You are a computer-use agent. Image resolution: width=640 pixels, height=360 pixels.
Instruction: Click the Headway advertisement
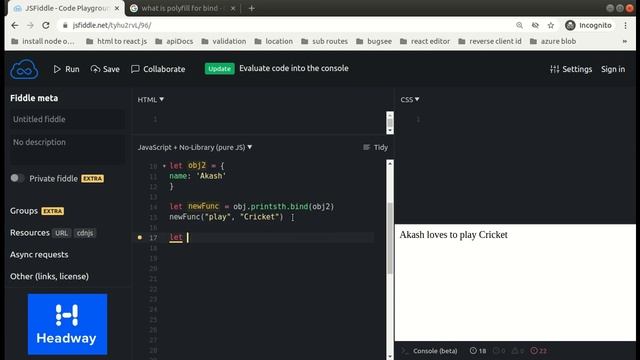pyautogui.click(x=67, y=324)
